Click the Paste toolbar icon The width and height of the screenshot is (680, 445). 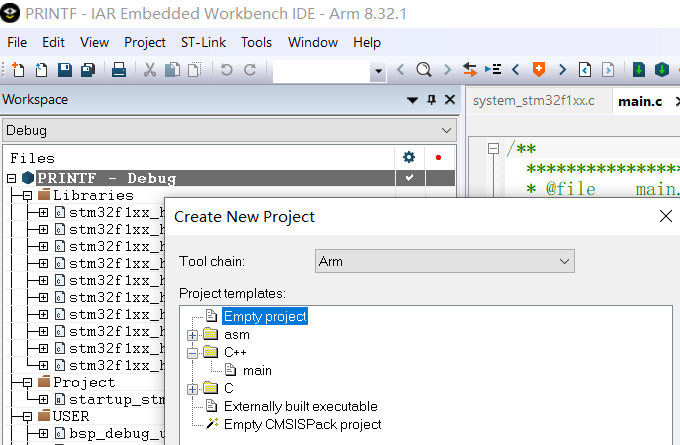(x=194, y=69)
